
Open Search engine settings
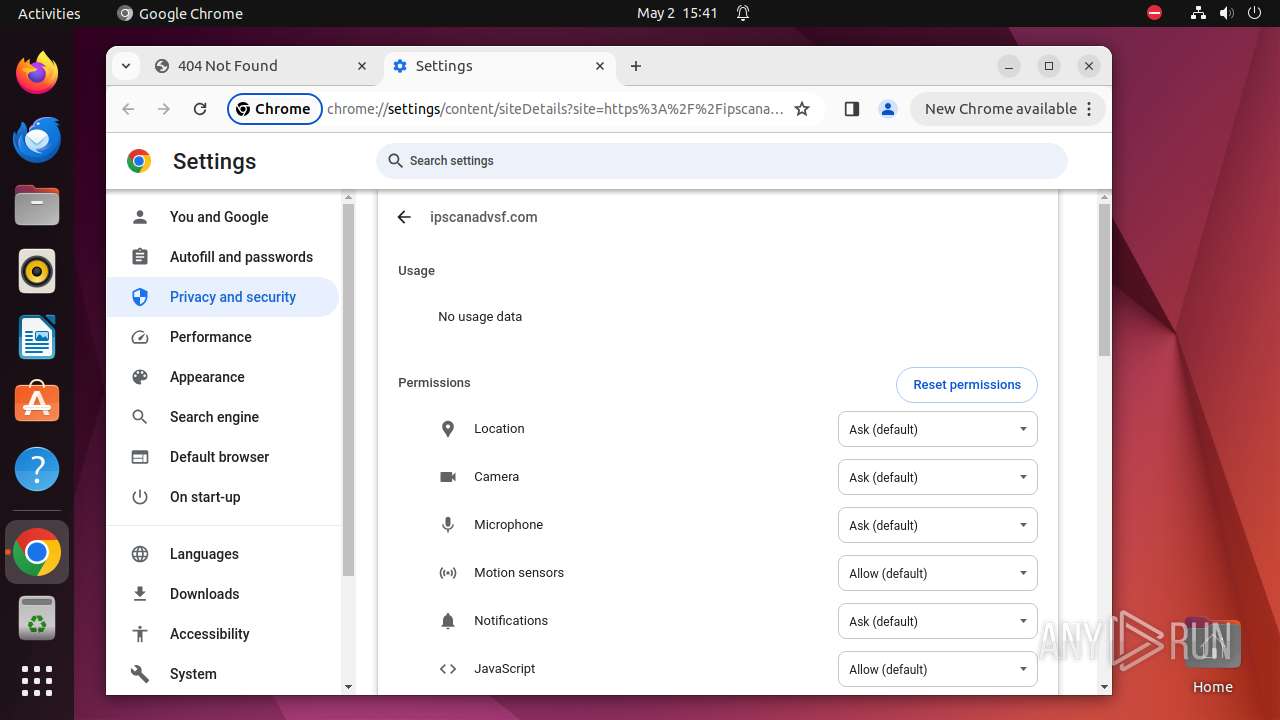[223, 417]
